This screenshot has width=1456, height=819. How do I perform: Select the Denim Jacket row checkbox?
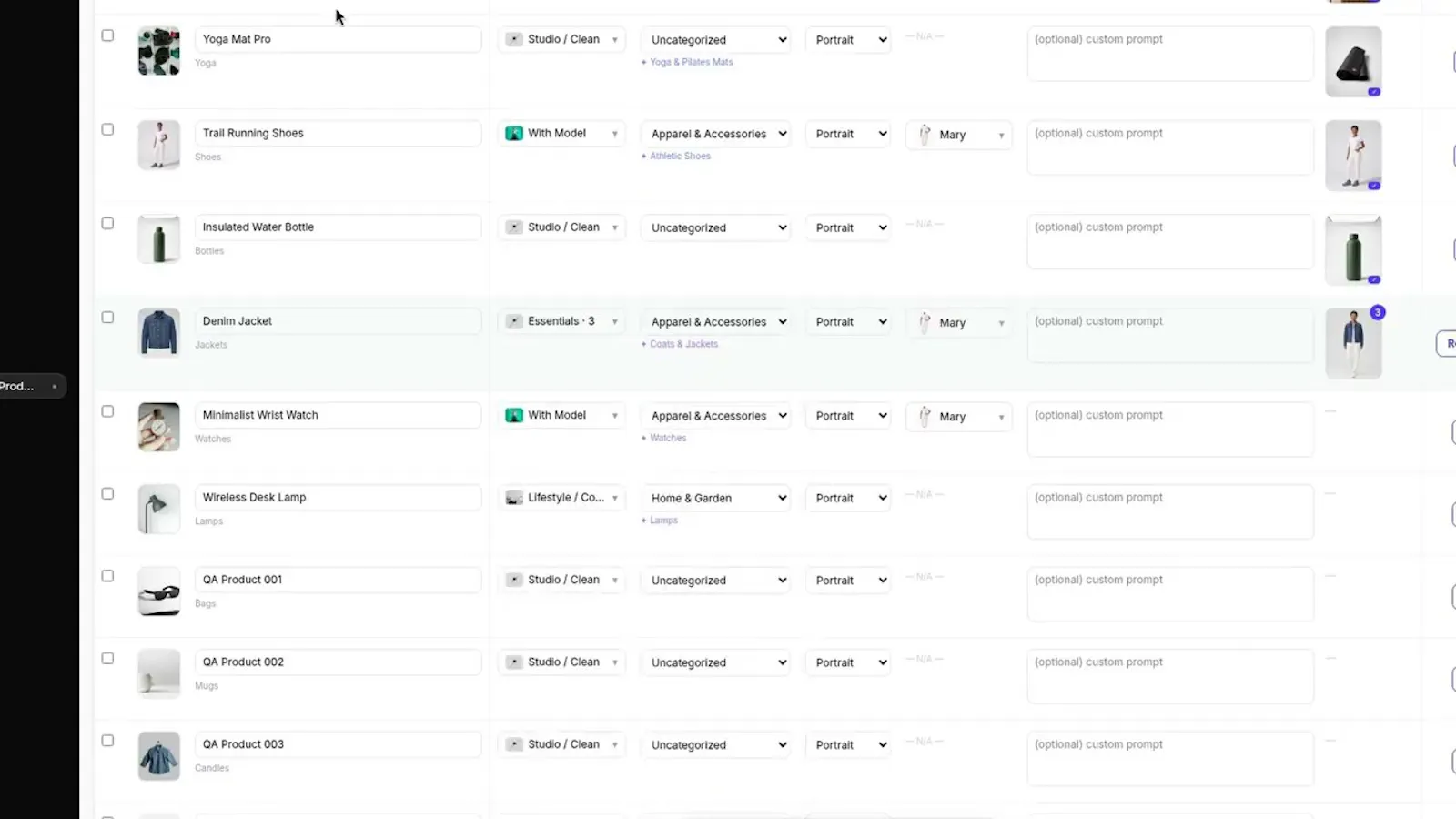click(x=107, y=318)
